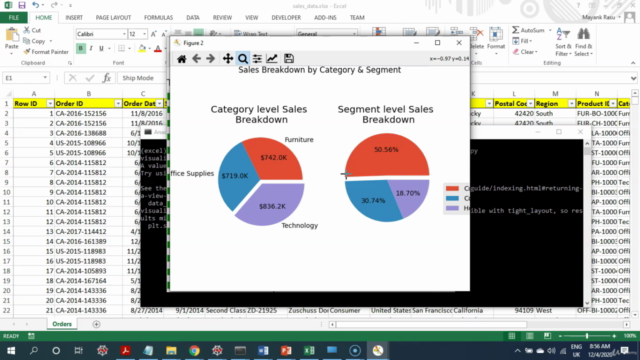This screenshot has width=640, height=360.
Task: Apply the Fill Color swatch
Action: (142, 49)
